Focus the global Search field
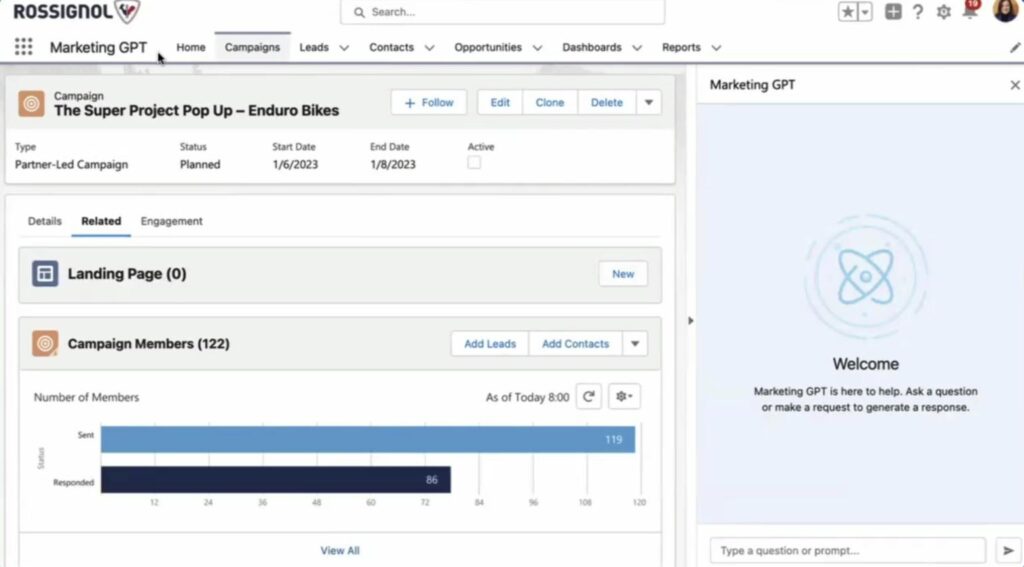Image resolution: width=1024 pixels, height=567 pixels. pos(502,12)
